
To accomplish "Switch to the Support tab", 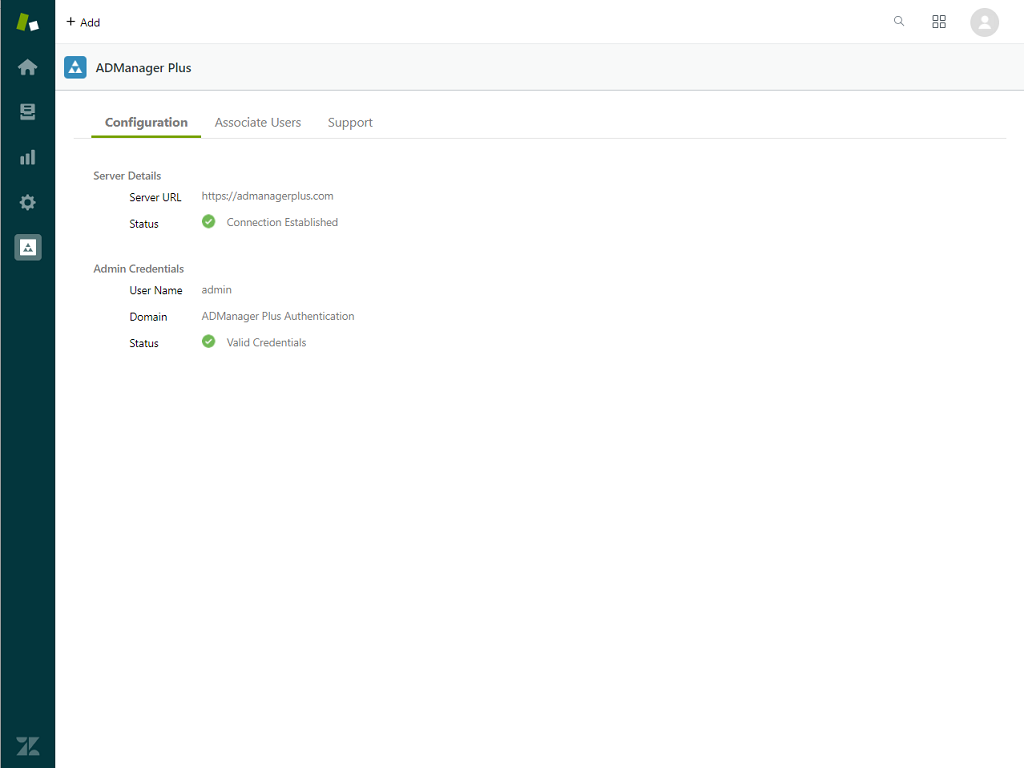I will 350,123.
